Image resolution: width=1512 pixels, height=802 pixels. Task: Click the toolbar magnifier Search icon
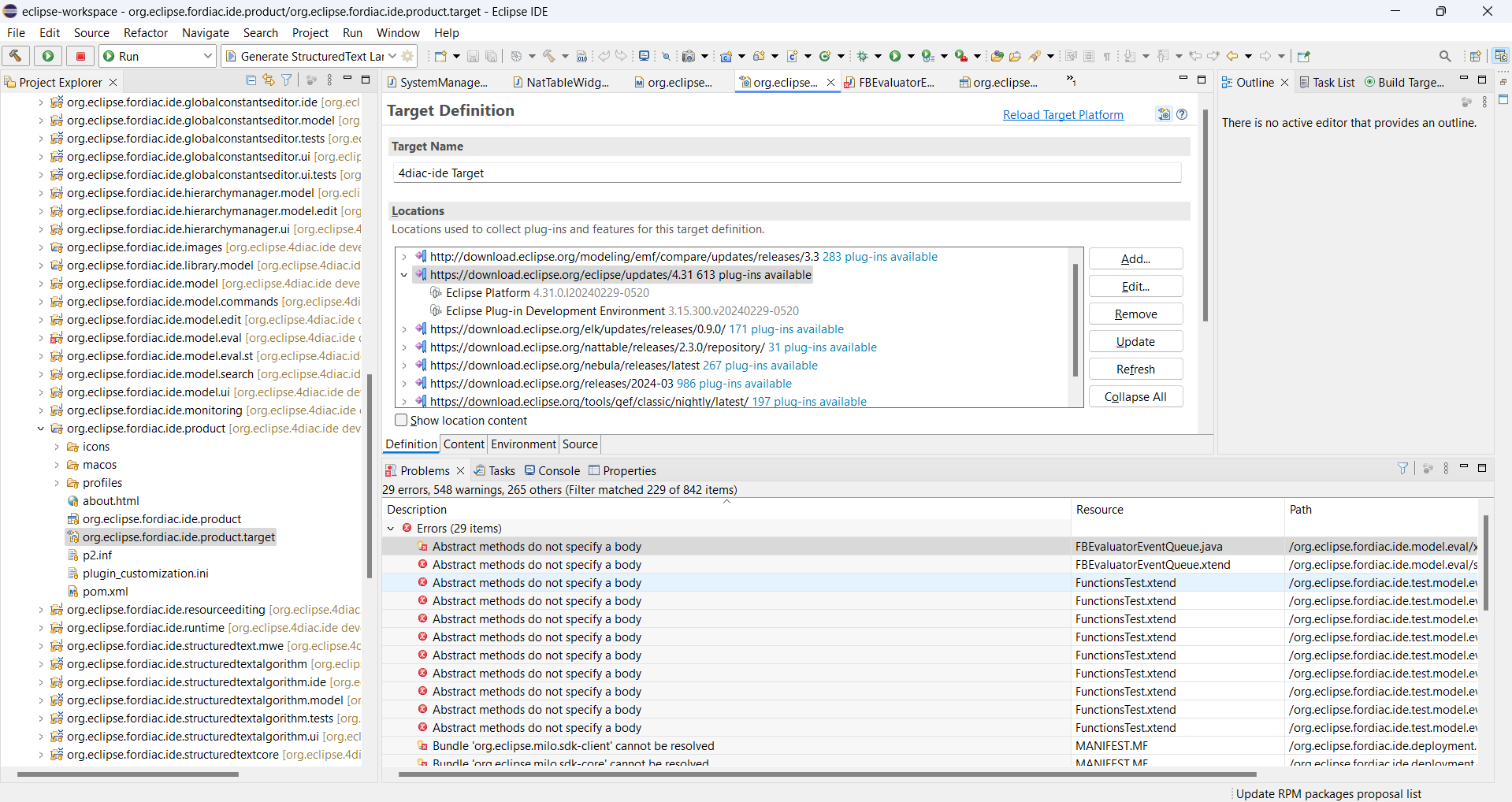(1445, 56)
